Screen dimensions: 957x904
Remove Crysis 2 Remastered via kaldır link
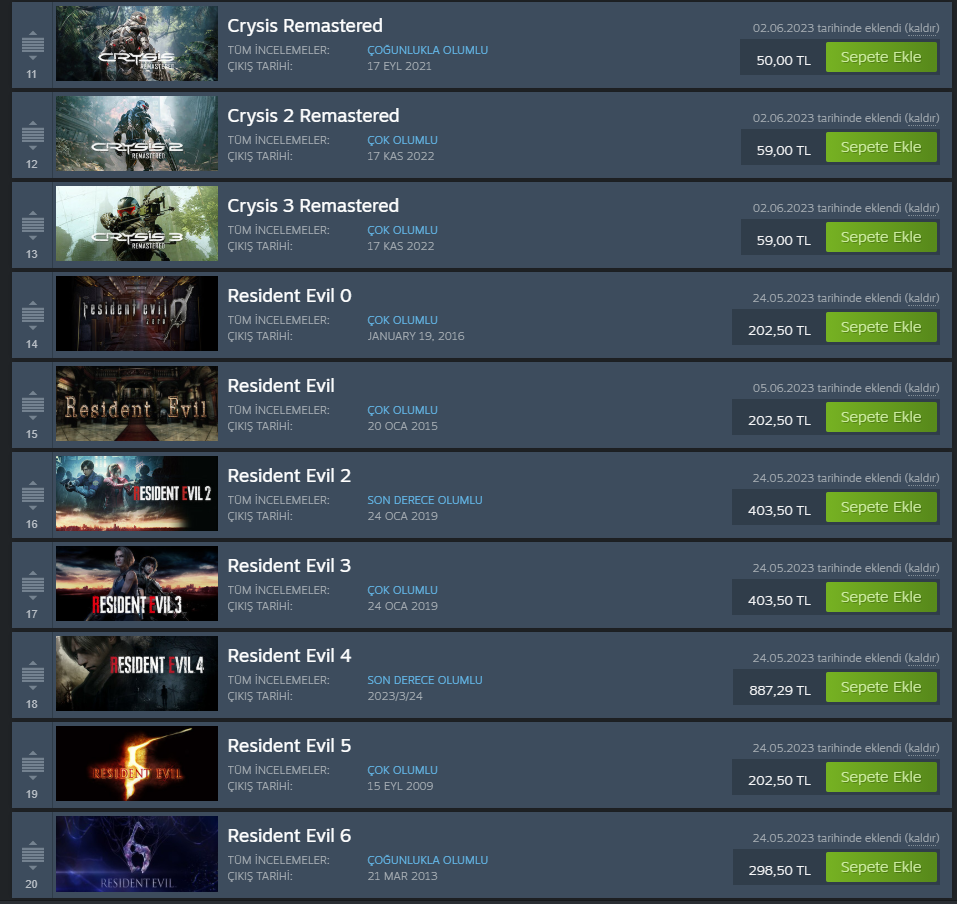922,118
